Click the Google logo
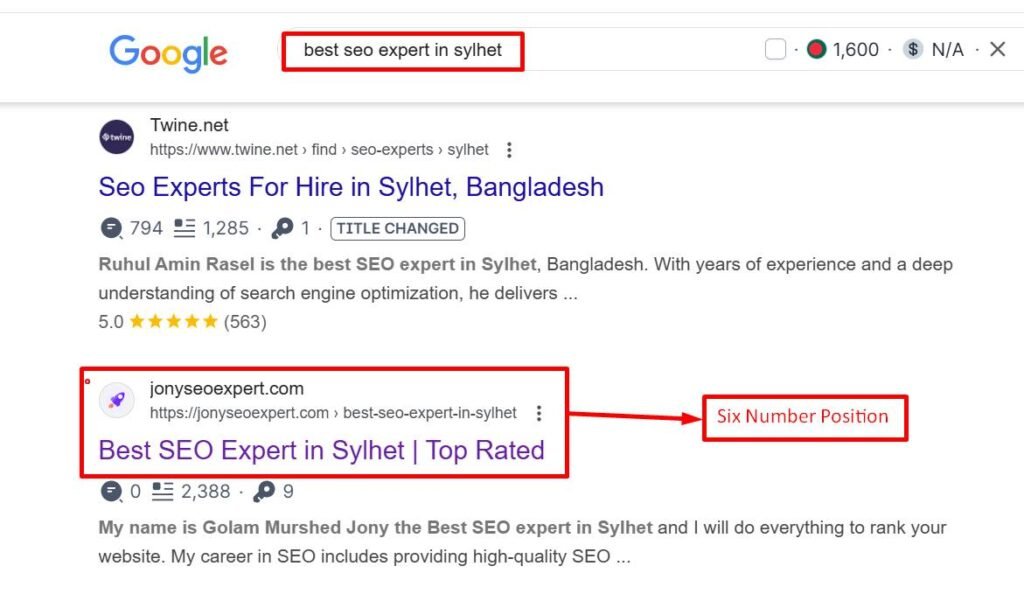This screenshot has height=594, width=1024. (x=168, y=53)
